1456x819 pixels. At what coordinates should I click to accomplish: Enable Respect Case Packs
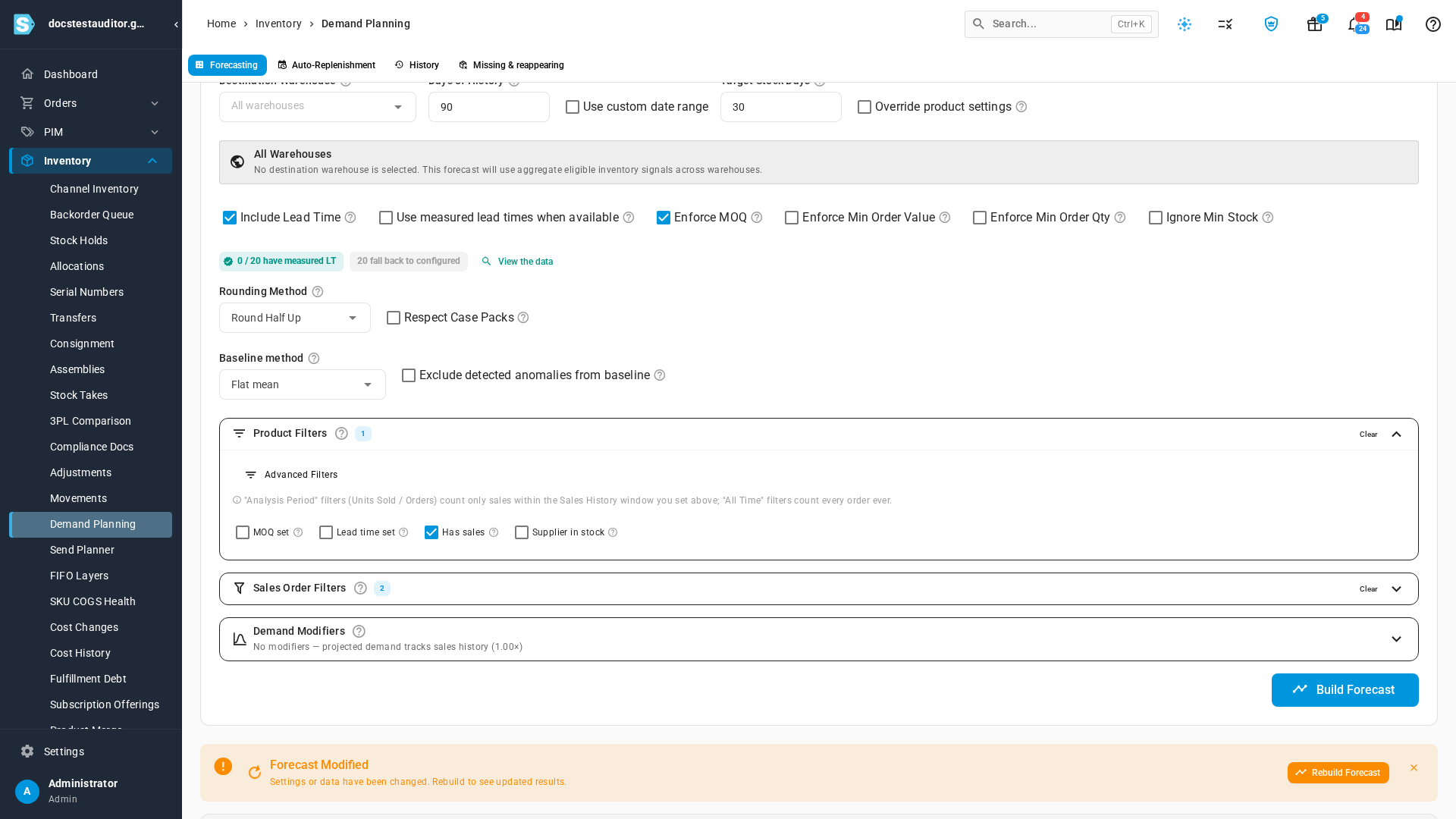[x=394, y=318]
